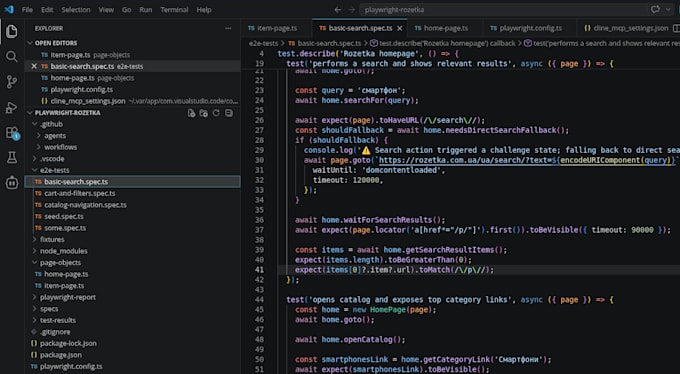Open the Explorer view in activity bar
Image resolution: width=680 pixels, height=374 pixels.
pyautogui.click(x=12, y=31)
